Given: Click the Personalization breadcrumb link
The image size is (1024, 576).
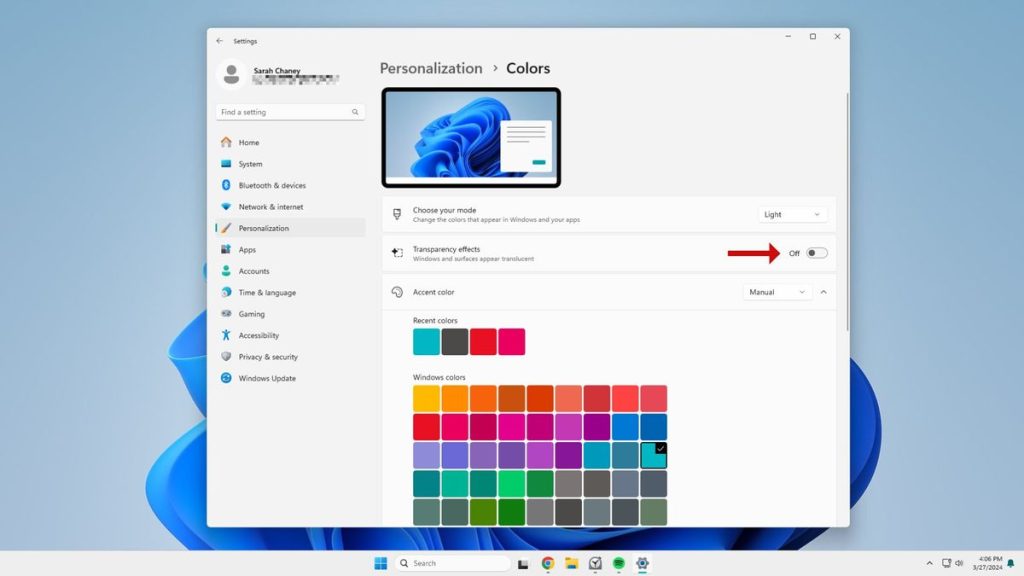Looking at the screenshot, I should coord(431,68).
